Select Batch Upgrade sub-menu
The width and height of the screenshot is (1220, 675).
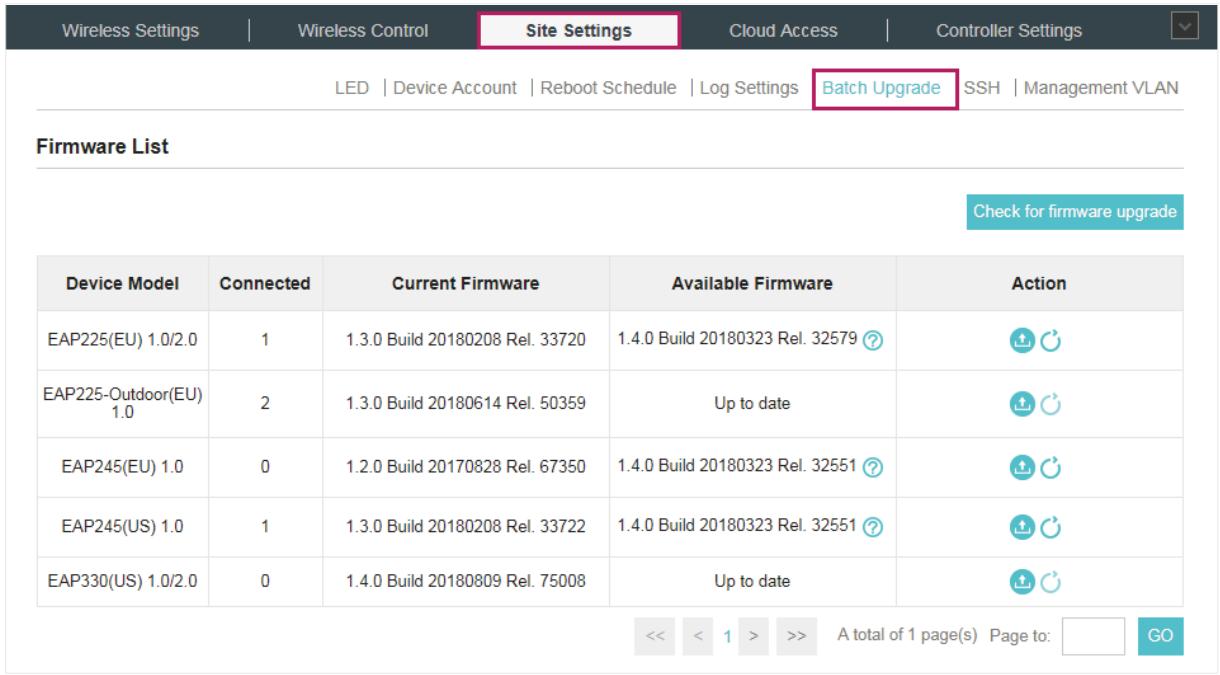pos(881,88)
